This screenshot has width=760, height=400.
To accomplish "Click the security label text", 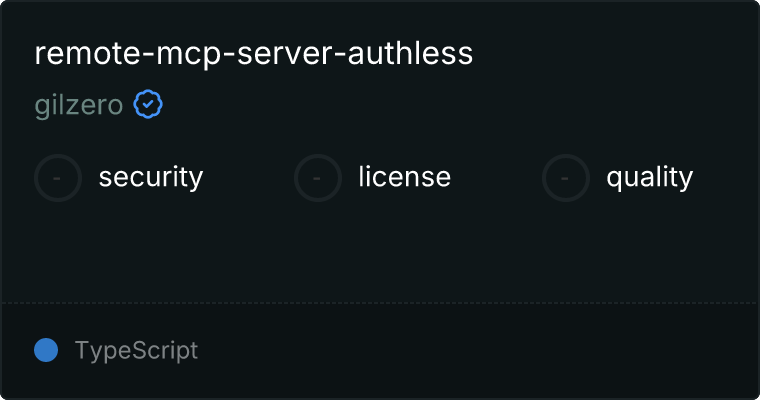I will click(151, 177).
